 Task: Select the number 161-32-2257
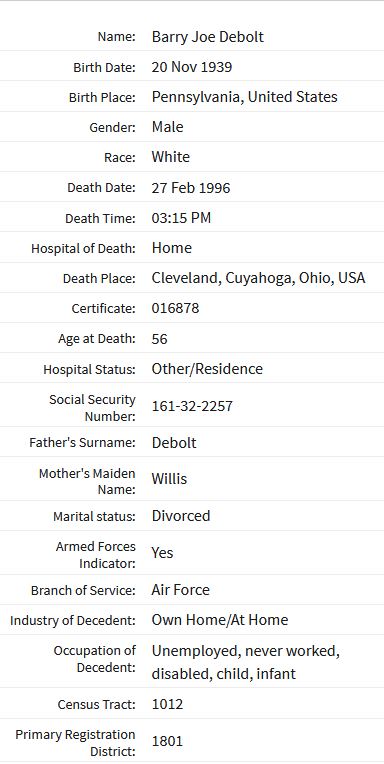pos(192,406)
